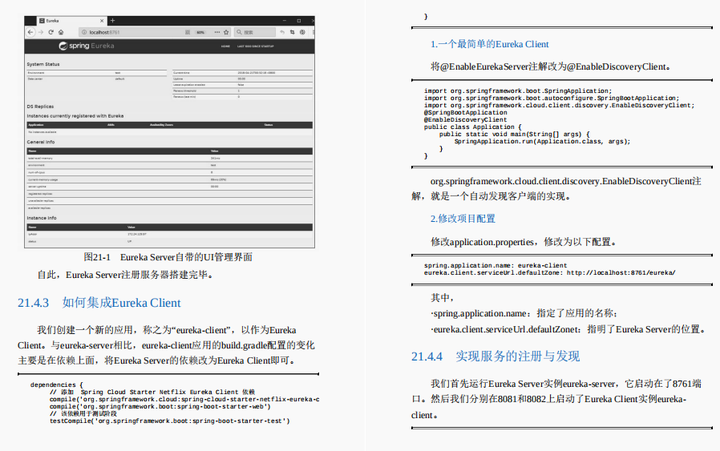Click 'public class Application {' code line

coord(472,127)
